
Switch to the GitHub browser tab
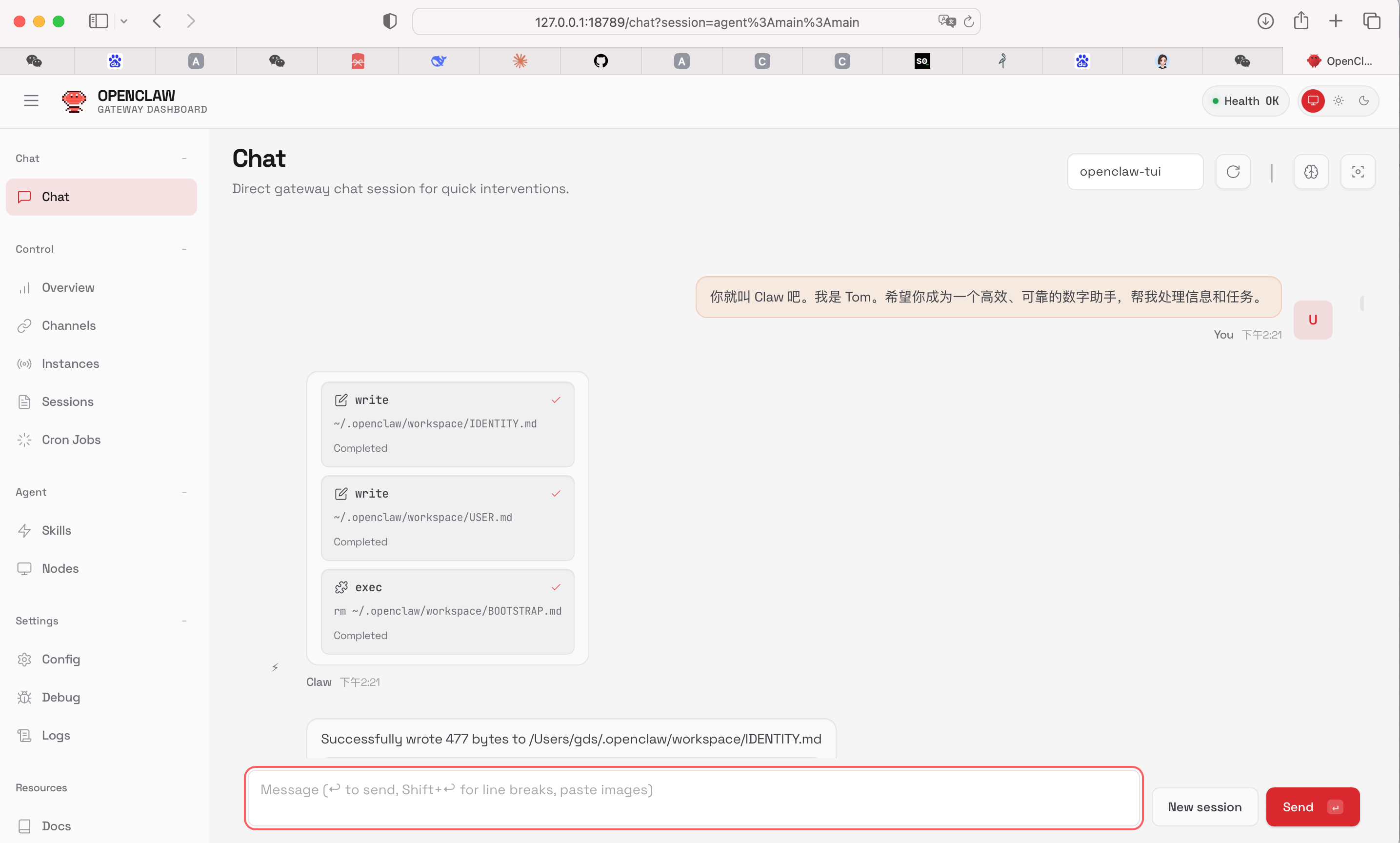point(600,61)
